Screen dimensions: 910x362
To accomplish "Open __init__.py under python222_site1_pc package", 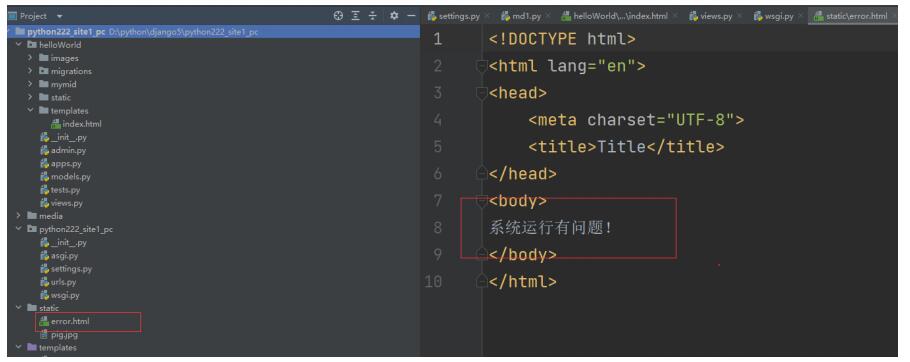I will pyautogui.click(x=63, y=242).
